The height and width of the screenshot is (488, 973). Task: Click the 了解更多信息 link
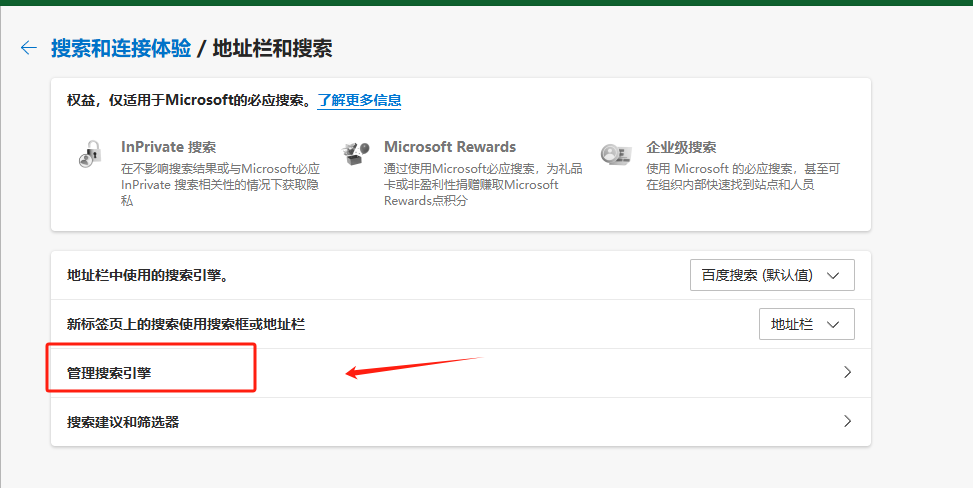tap(359, 100)
